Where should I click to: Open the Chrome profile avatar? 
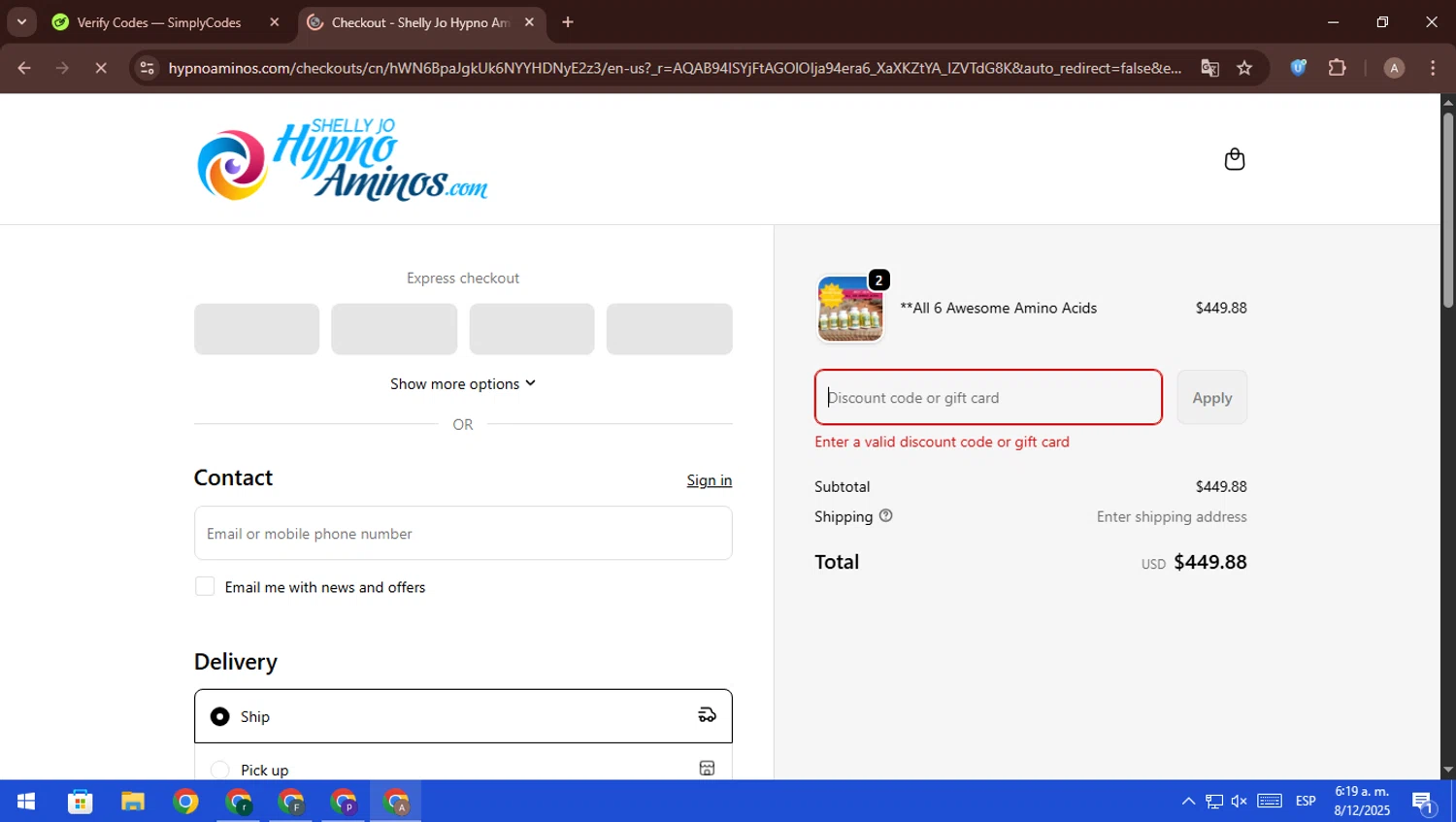tap(1394, 68)
